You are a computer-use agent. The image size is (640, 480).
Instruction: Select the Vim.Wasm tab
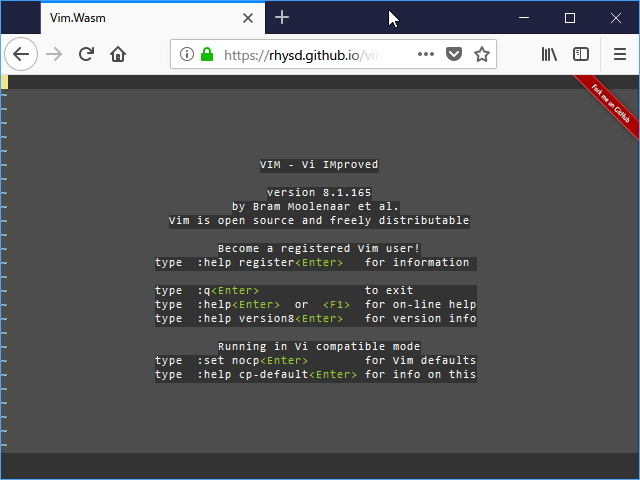click(153, 18)
